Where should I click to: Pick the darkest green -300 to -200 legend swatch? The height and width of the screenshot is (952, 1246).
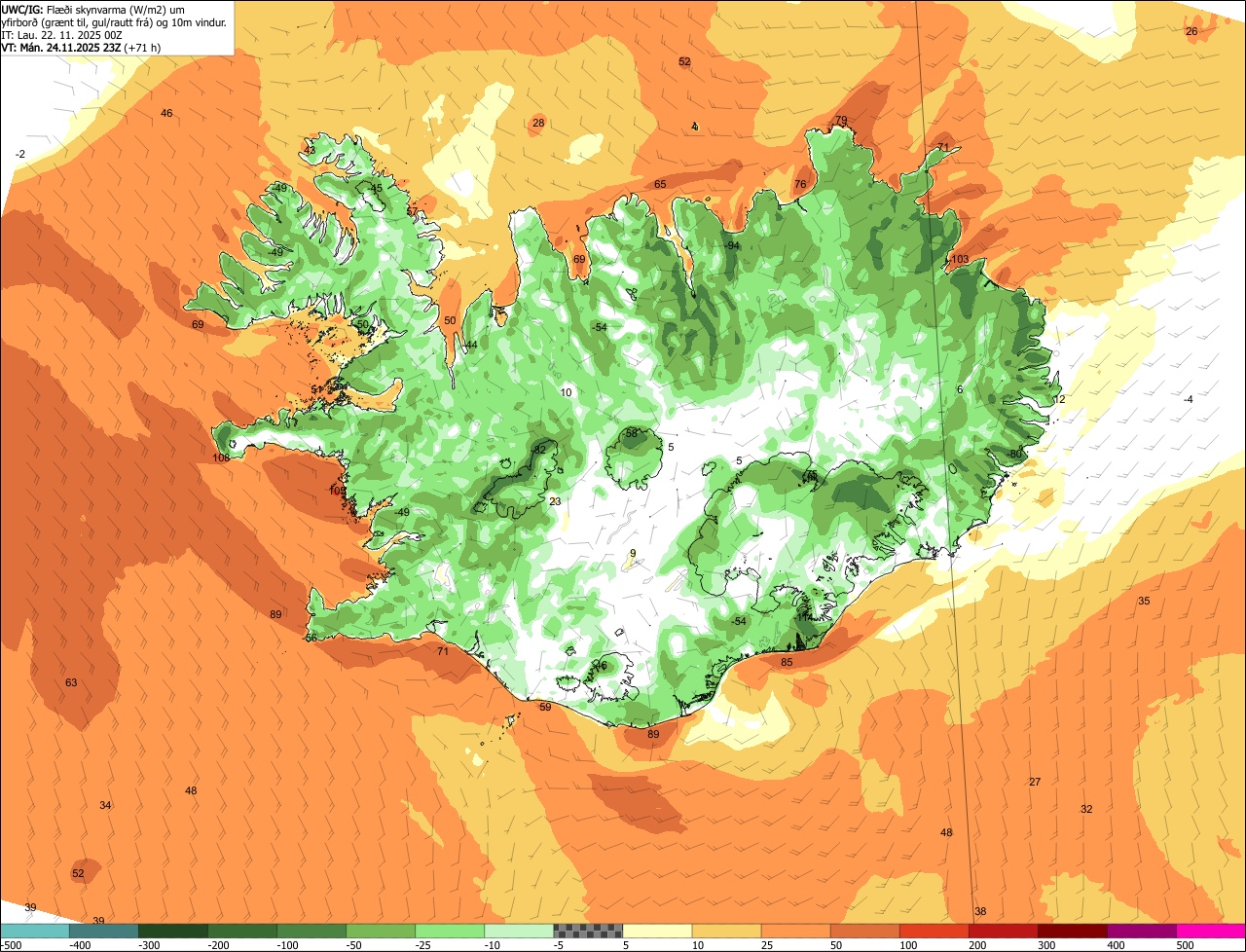click(x=172, y=931)
